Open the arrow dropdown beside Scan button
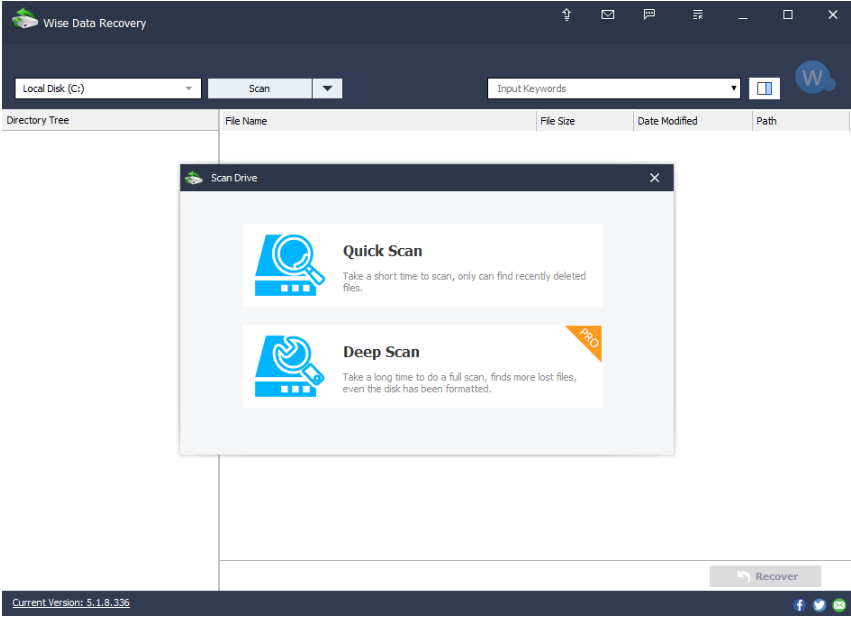 tap(327, 88)
